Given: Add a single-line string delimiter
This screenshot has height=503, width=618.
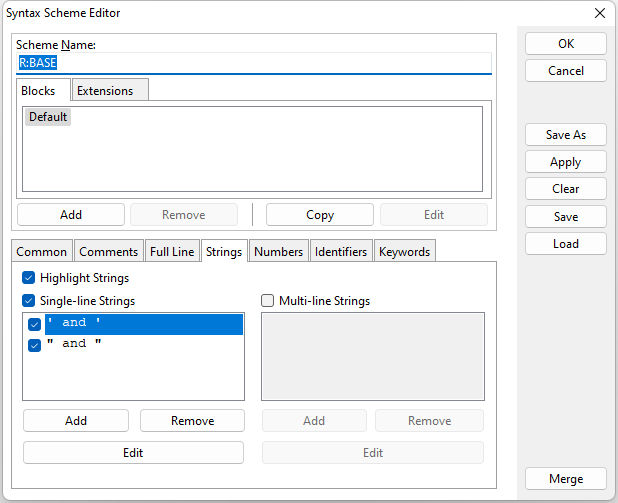Looking at the screenshot, I should coord(76,421).
